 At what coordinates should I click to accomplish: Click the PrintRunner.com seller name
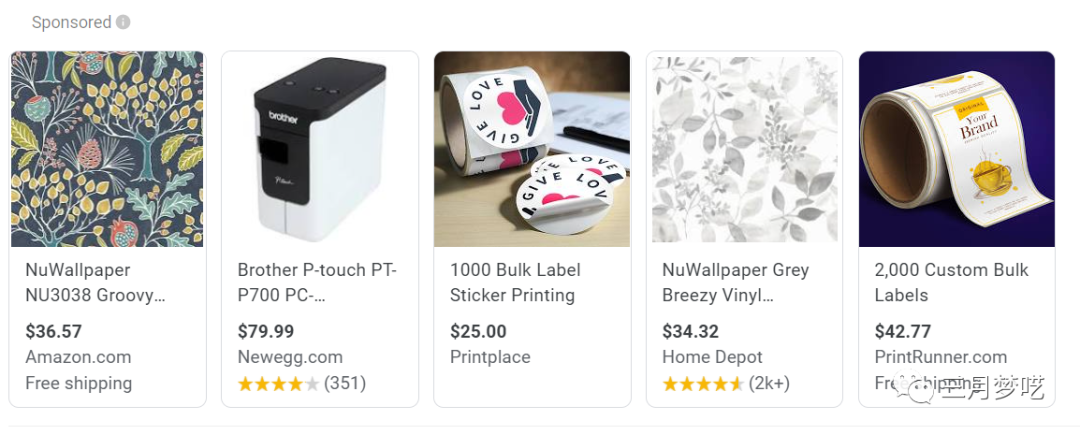click(940, 357)
